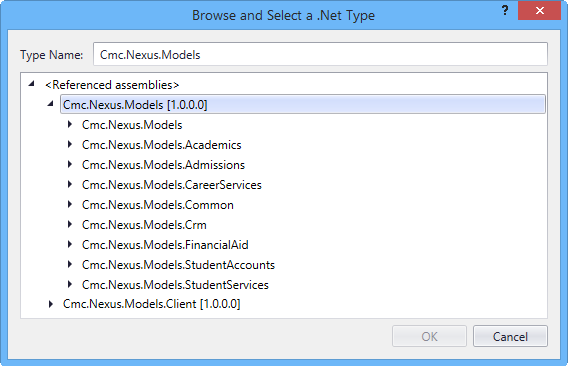Expand the Cmc.Nexus.Models namespace arrow

point(70,125)
